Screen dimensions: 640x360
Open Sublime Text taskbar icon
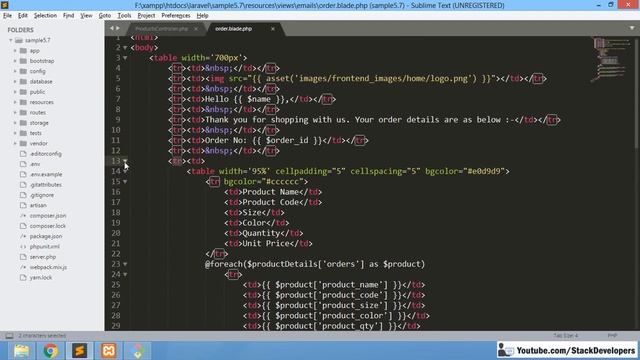click(x=80, y=351)
